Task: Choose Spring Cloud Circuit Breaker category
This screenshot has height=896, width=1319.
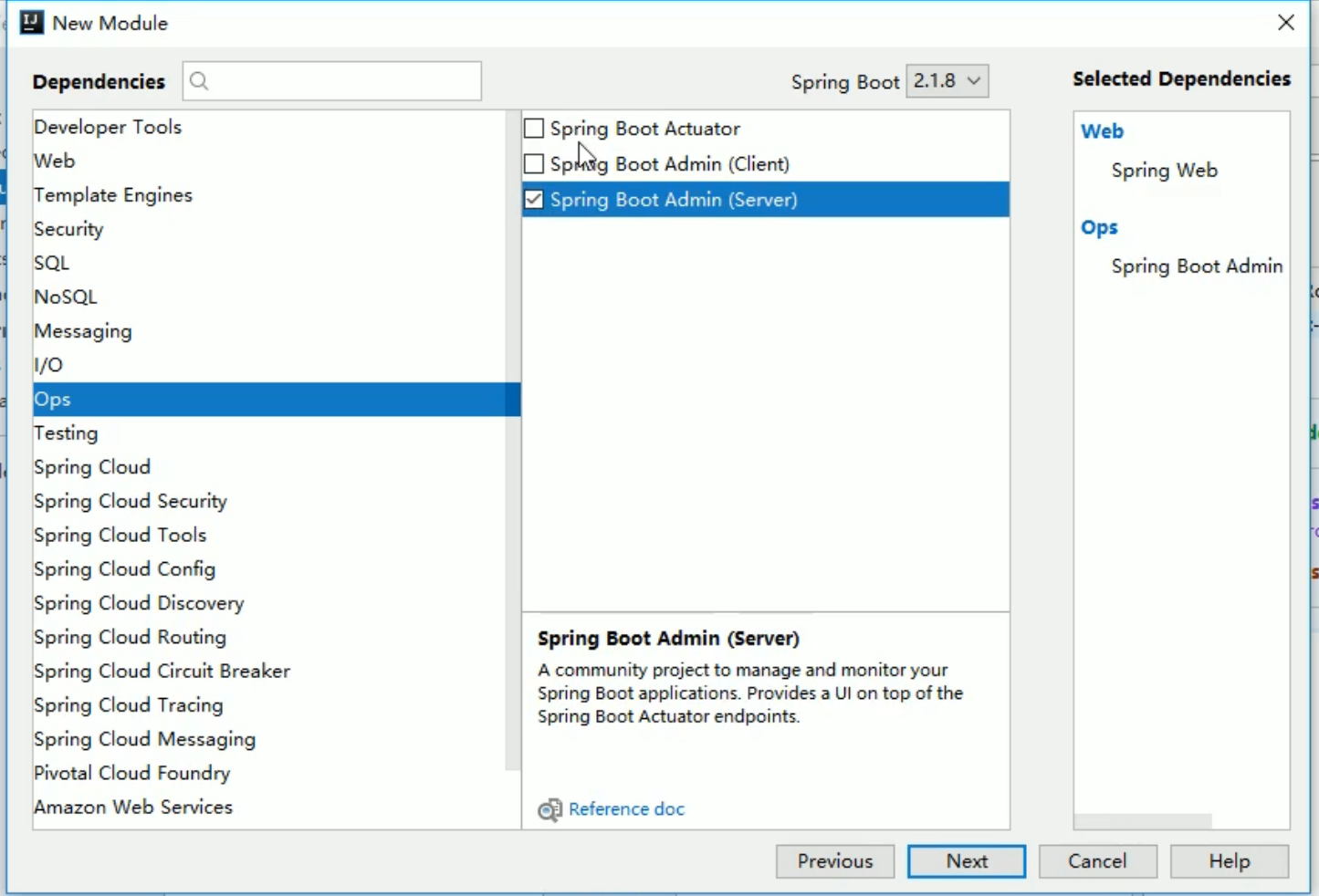Action: click(x=269, y=672)
